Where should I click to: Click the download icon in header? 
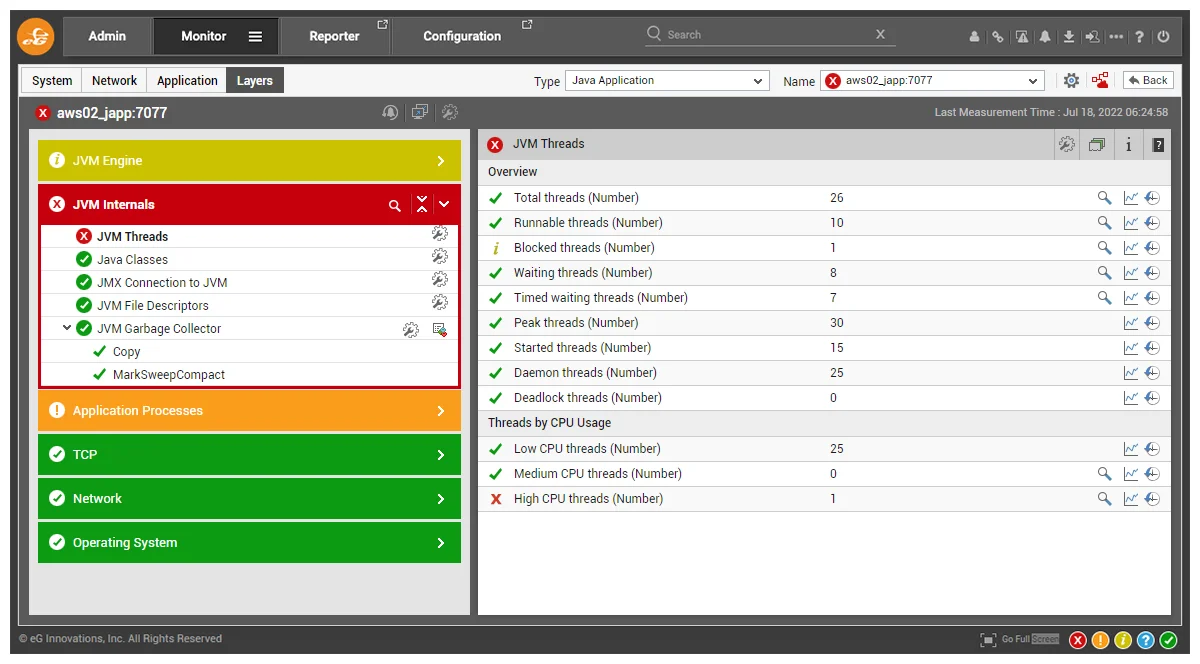click(1069, 37)
